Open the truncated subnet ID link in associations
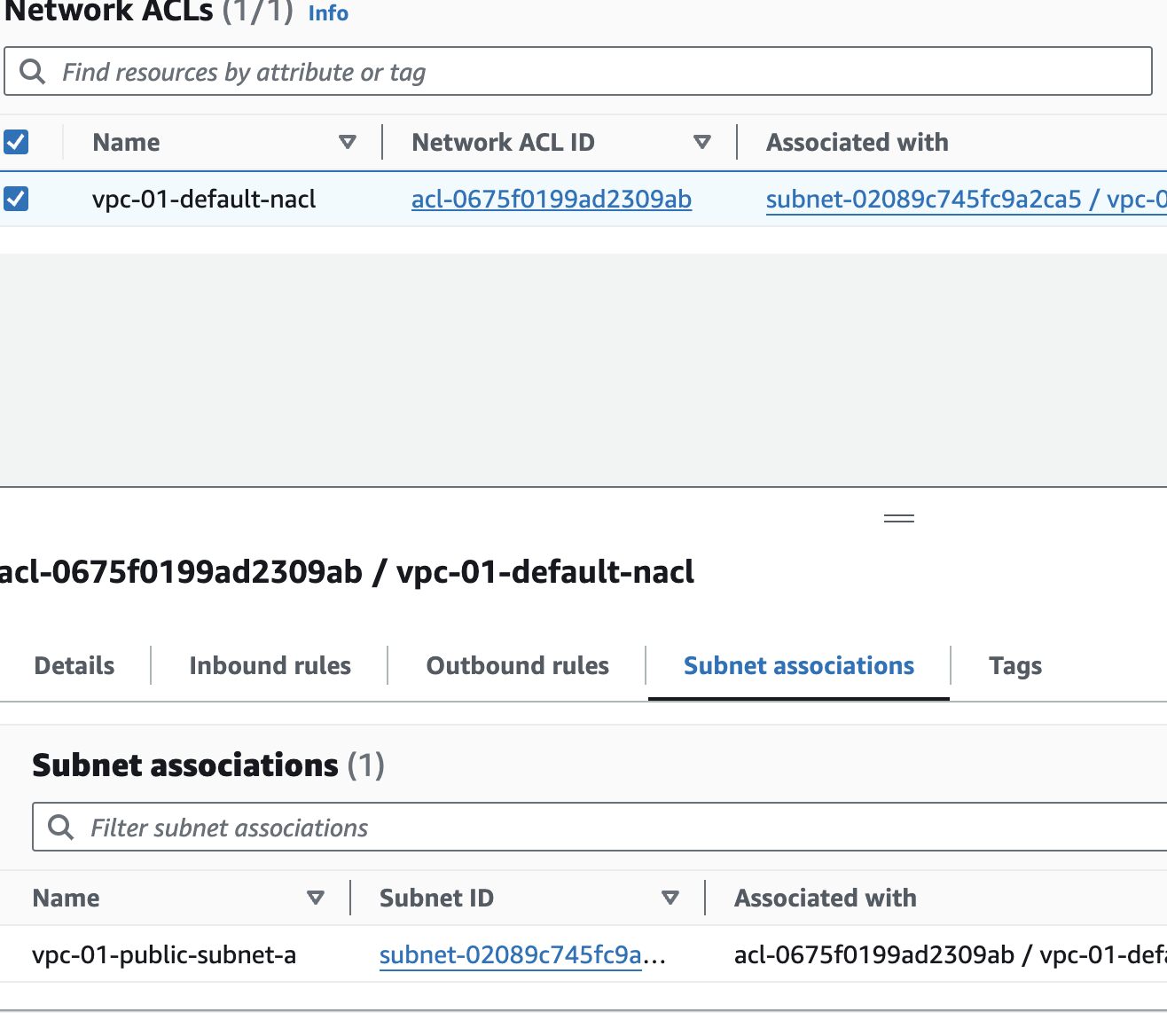This screenshot has width=1167, height=1036. pyautogui.click(x=511, y=955)
